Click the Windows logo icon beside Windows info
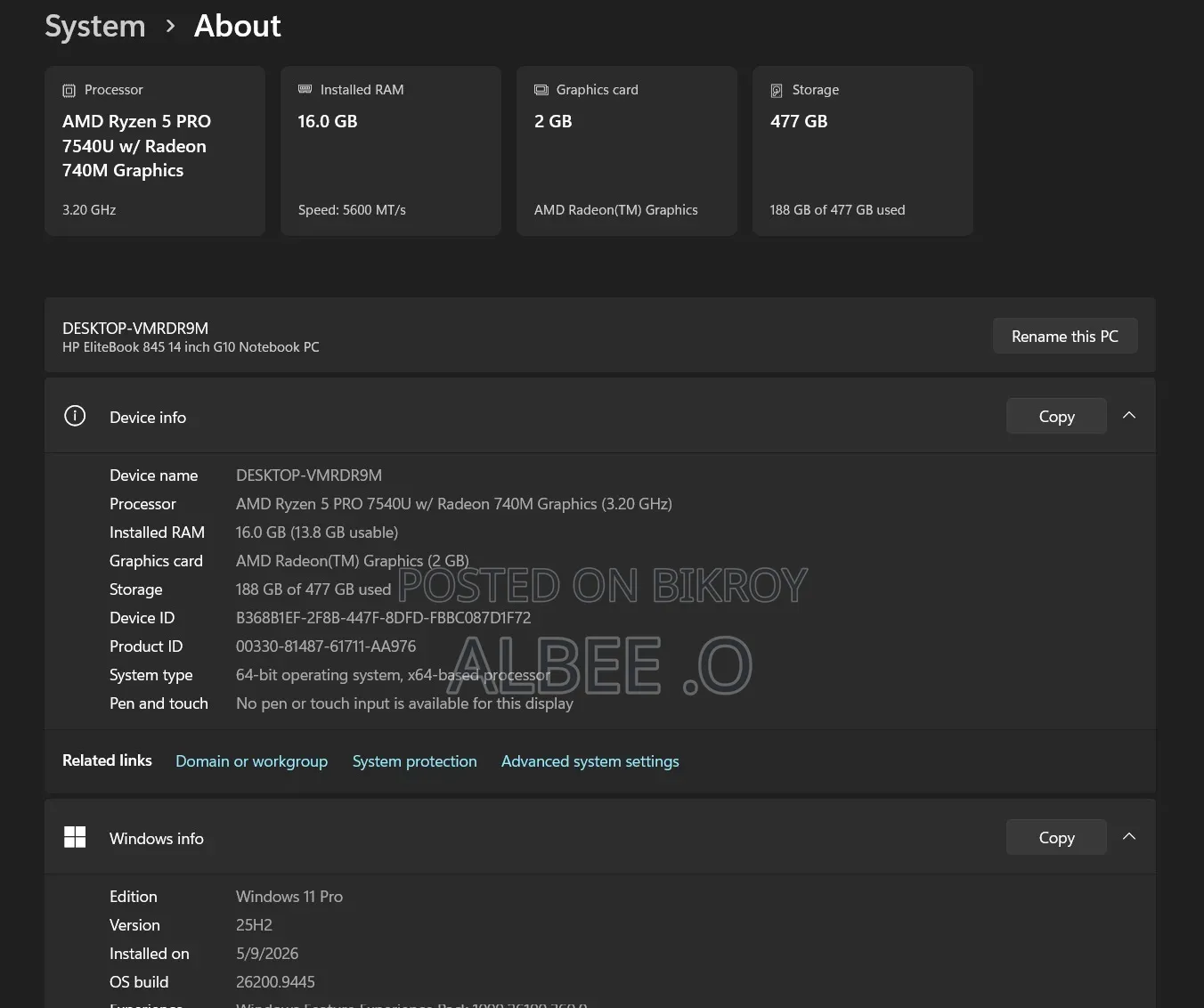This screenshot has height=1008, width=1204. tap(75, 837)
